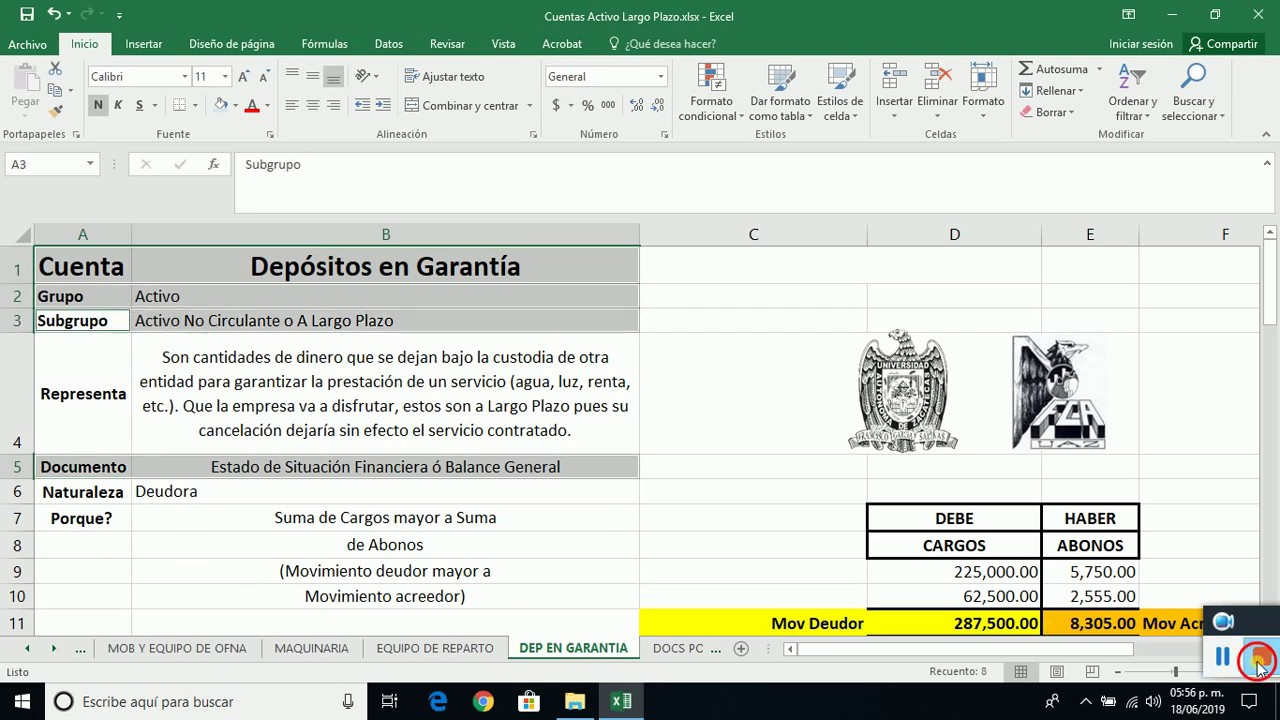
Task: Open text orientation options
Action: click(366, 76)
